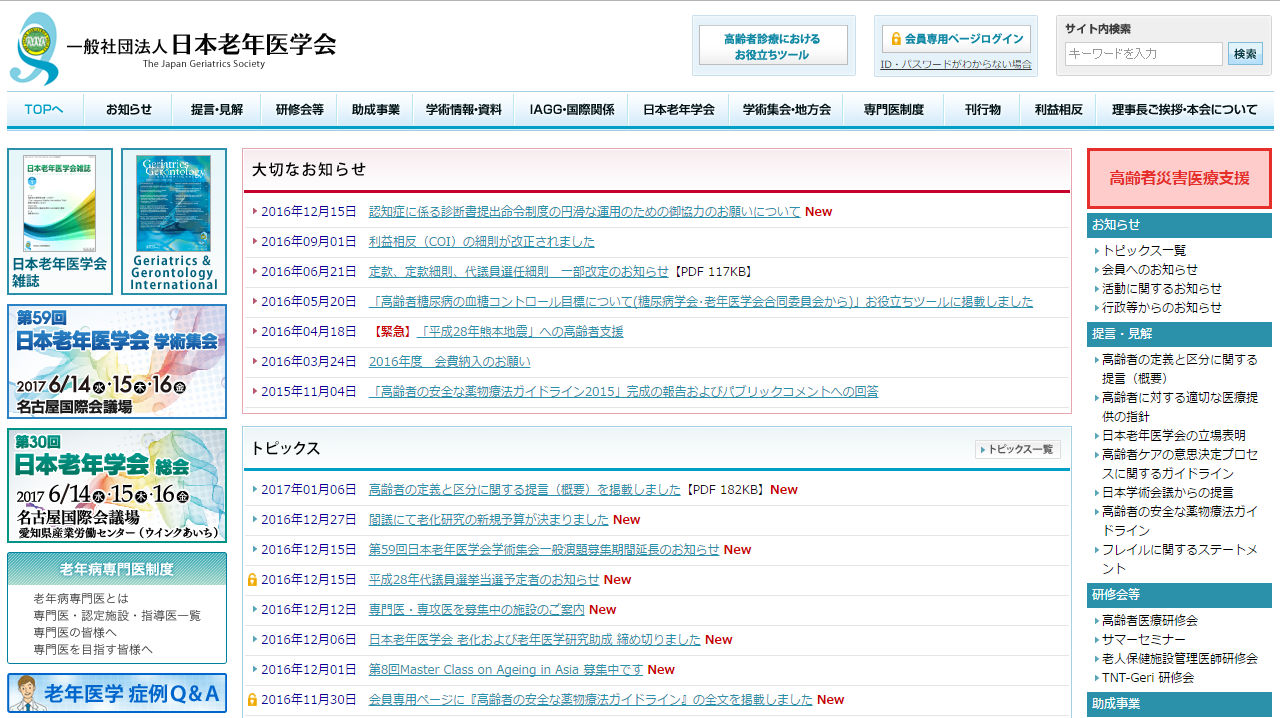Open IAGG・国際関係 navigation menu item

click(x=572, y=110)
